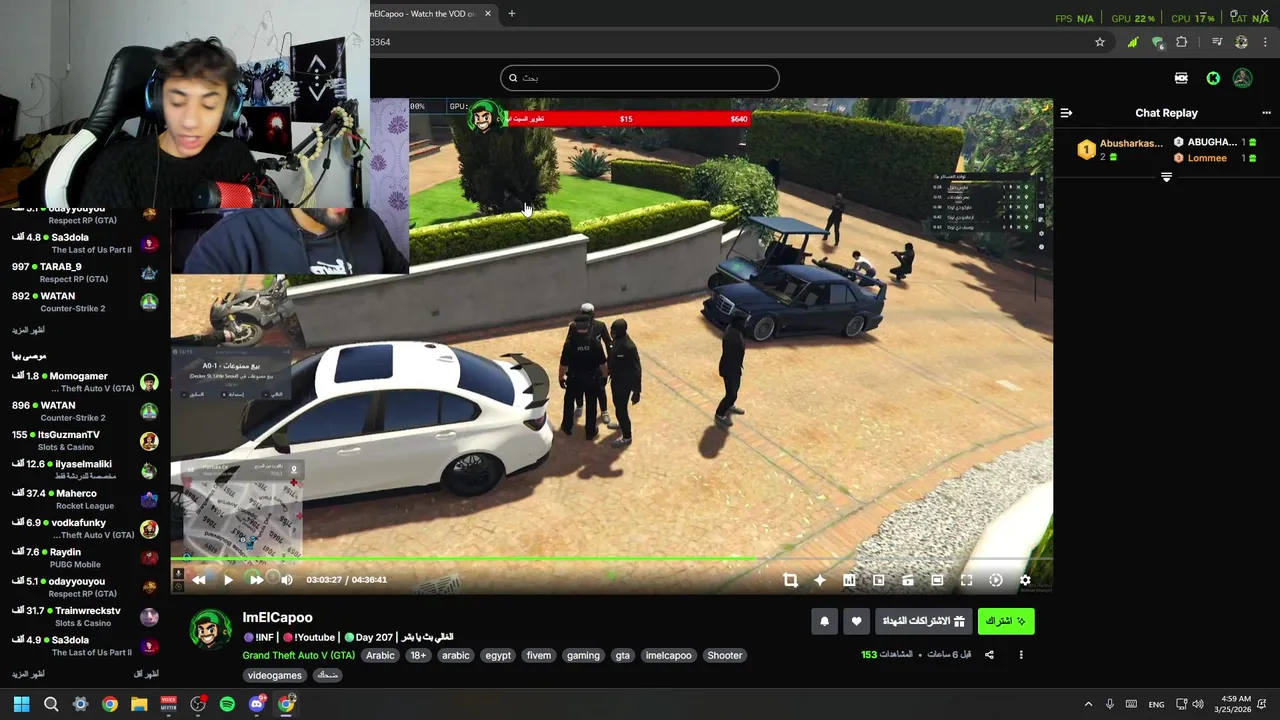Open File Explorer from taskbar
This screenshot has width=1280, height=720.
coord(139,704)
